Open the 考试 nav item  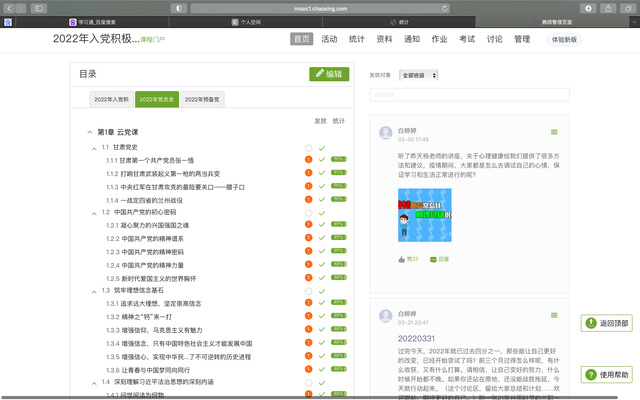coord(467,39)
